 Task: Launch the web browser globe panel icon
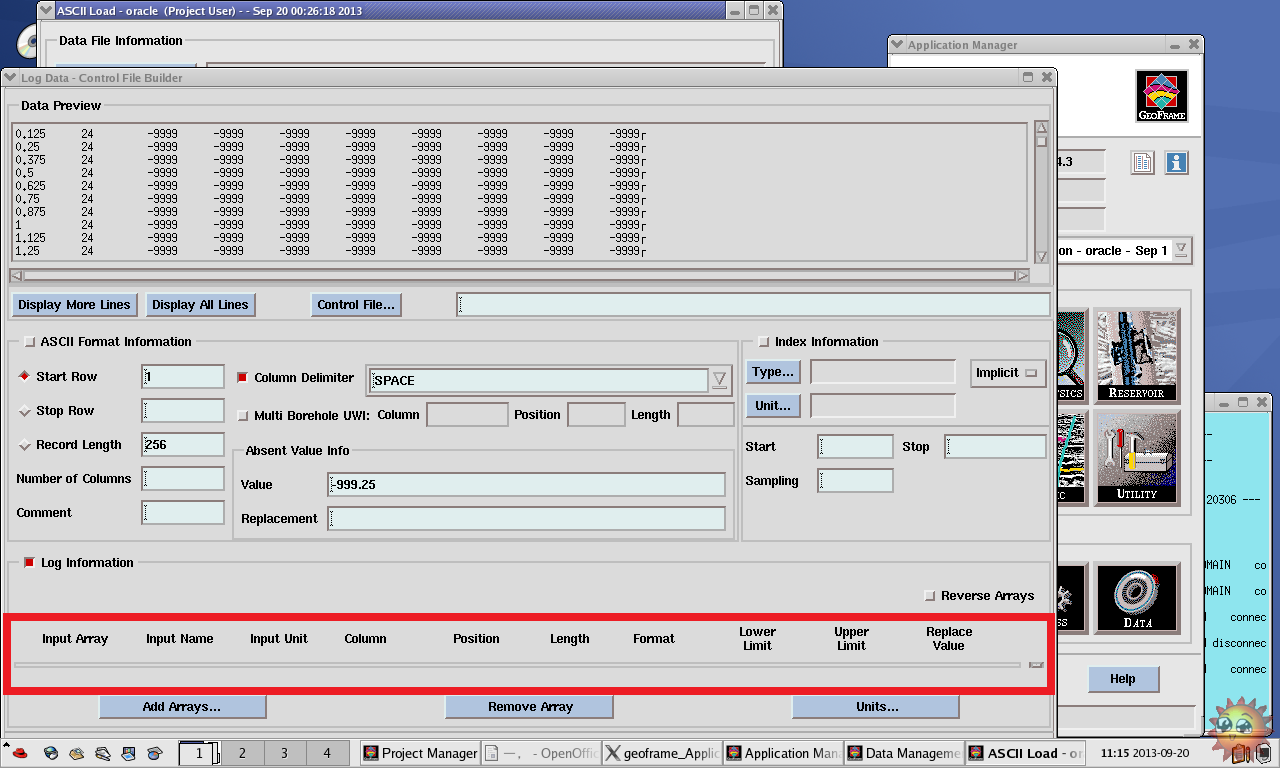51,753
